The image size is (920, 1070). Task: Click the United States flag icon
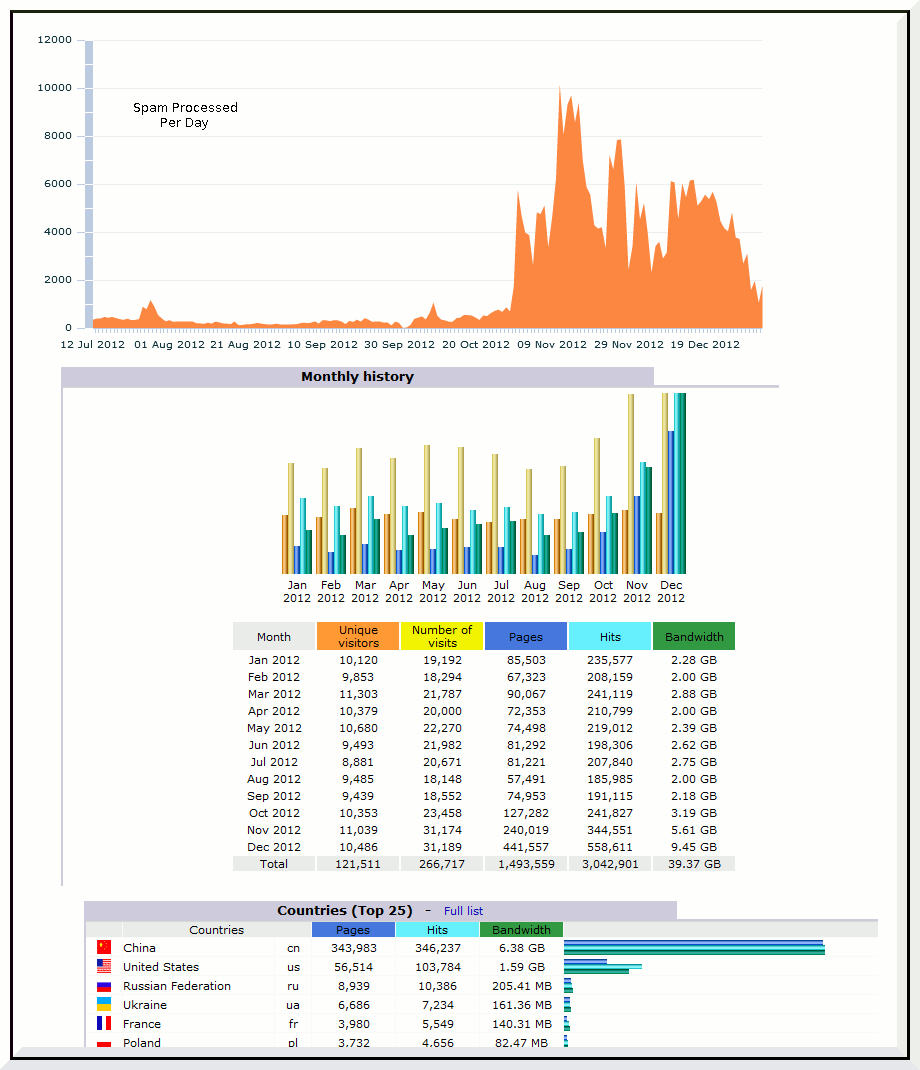coord(104,966)
